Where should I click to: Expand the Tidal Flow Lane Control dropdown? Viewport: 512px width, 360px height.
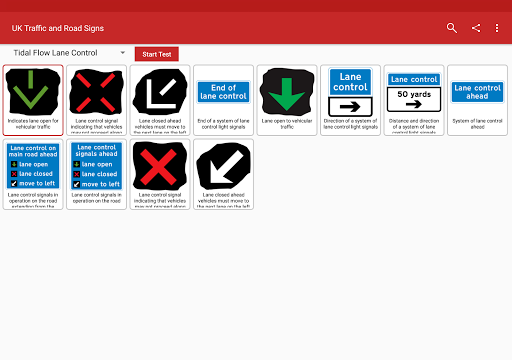[68, 53]
